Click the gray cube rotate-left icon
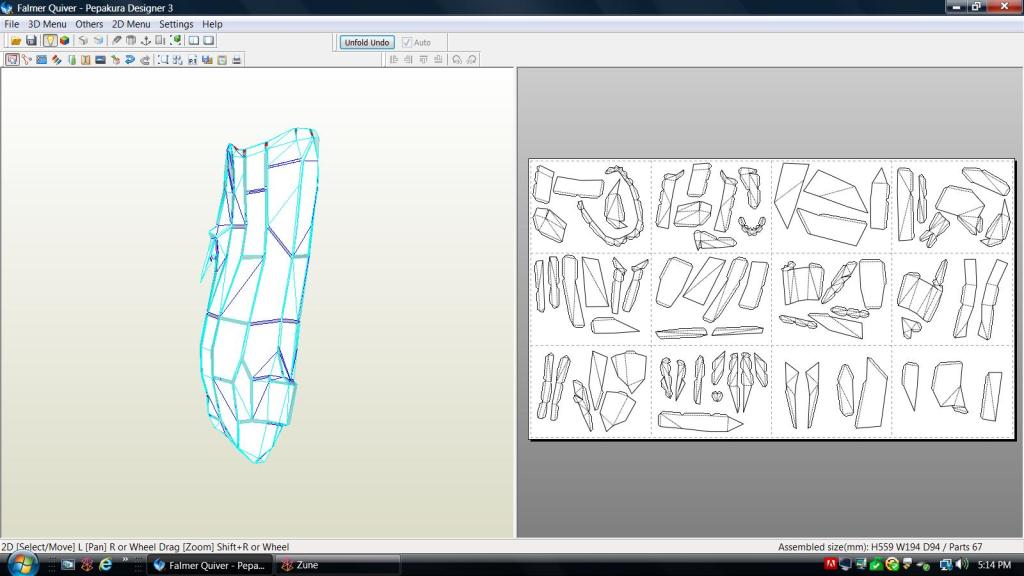The image size is (1024, 576). [83, 40]
